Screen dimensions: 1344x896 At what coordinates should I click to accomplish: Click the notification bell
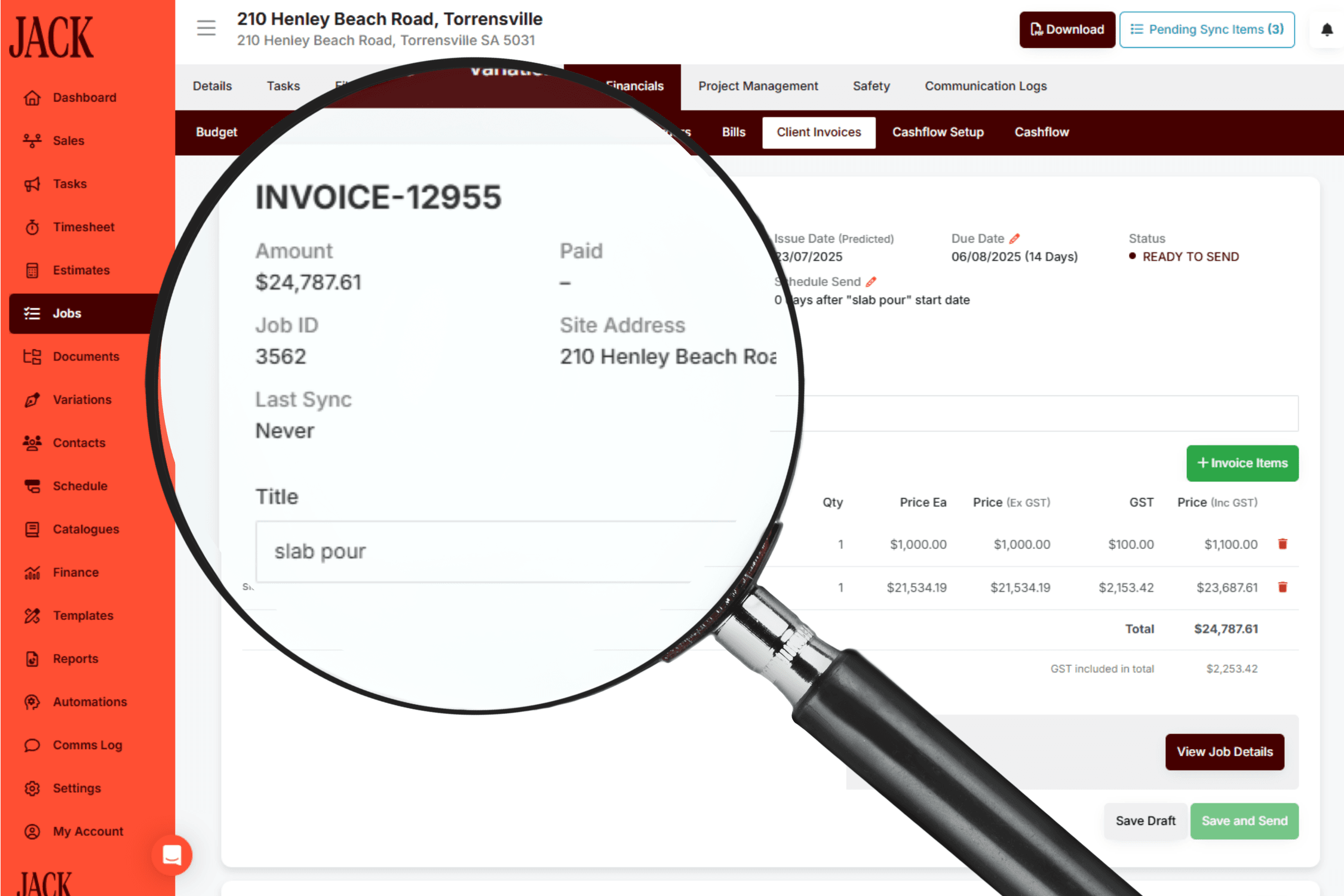pos(1326,30)
